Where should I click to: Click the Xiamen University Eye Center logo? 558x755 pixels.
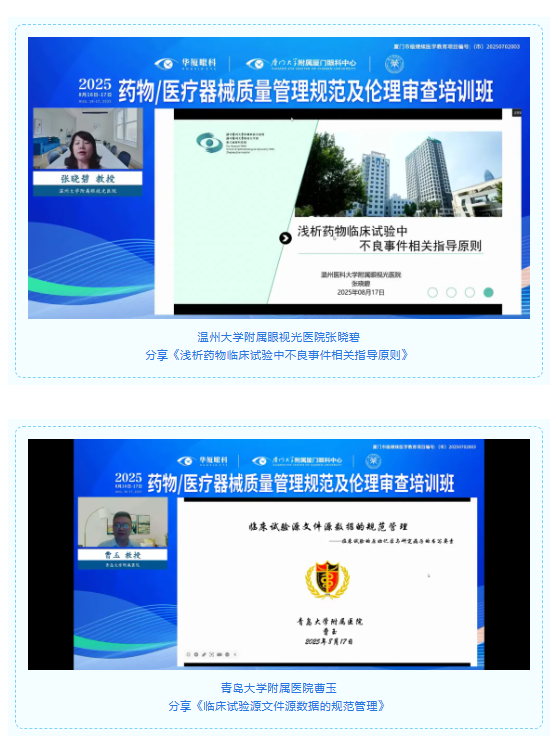[301, 64]
